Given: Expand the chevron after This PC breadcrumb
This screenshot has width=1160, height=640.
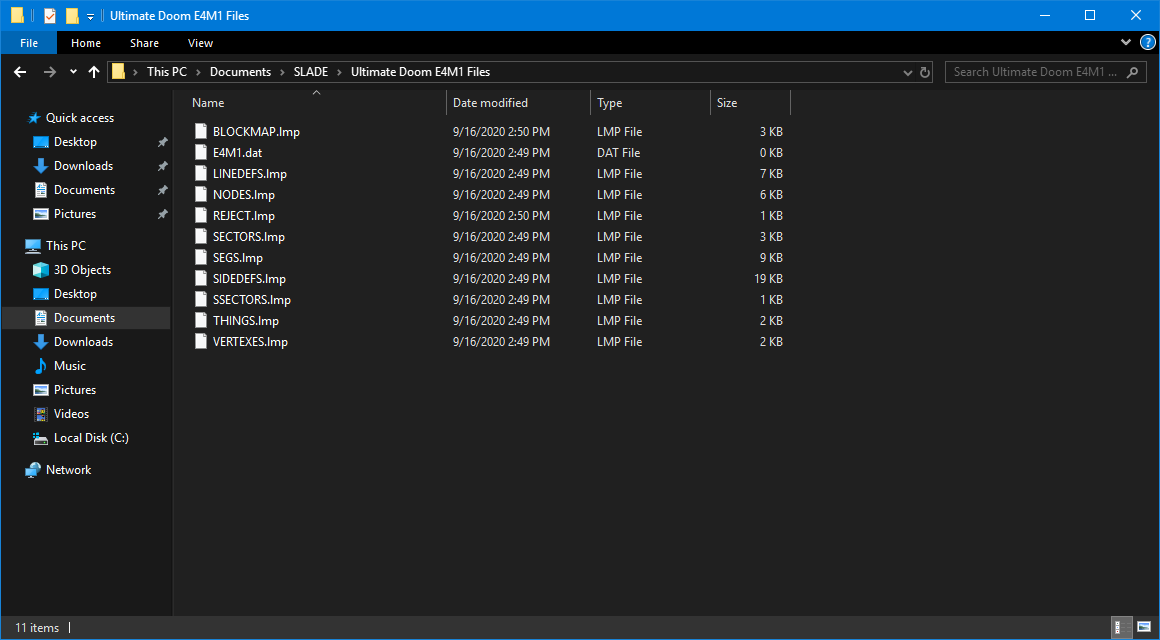Looking at the screenshot, I should click(x=199, y=72).
